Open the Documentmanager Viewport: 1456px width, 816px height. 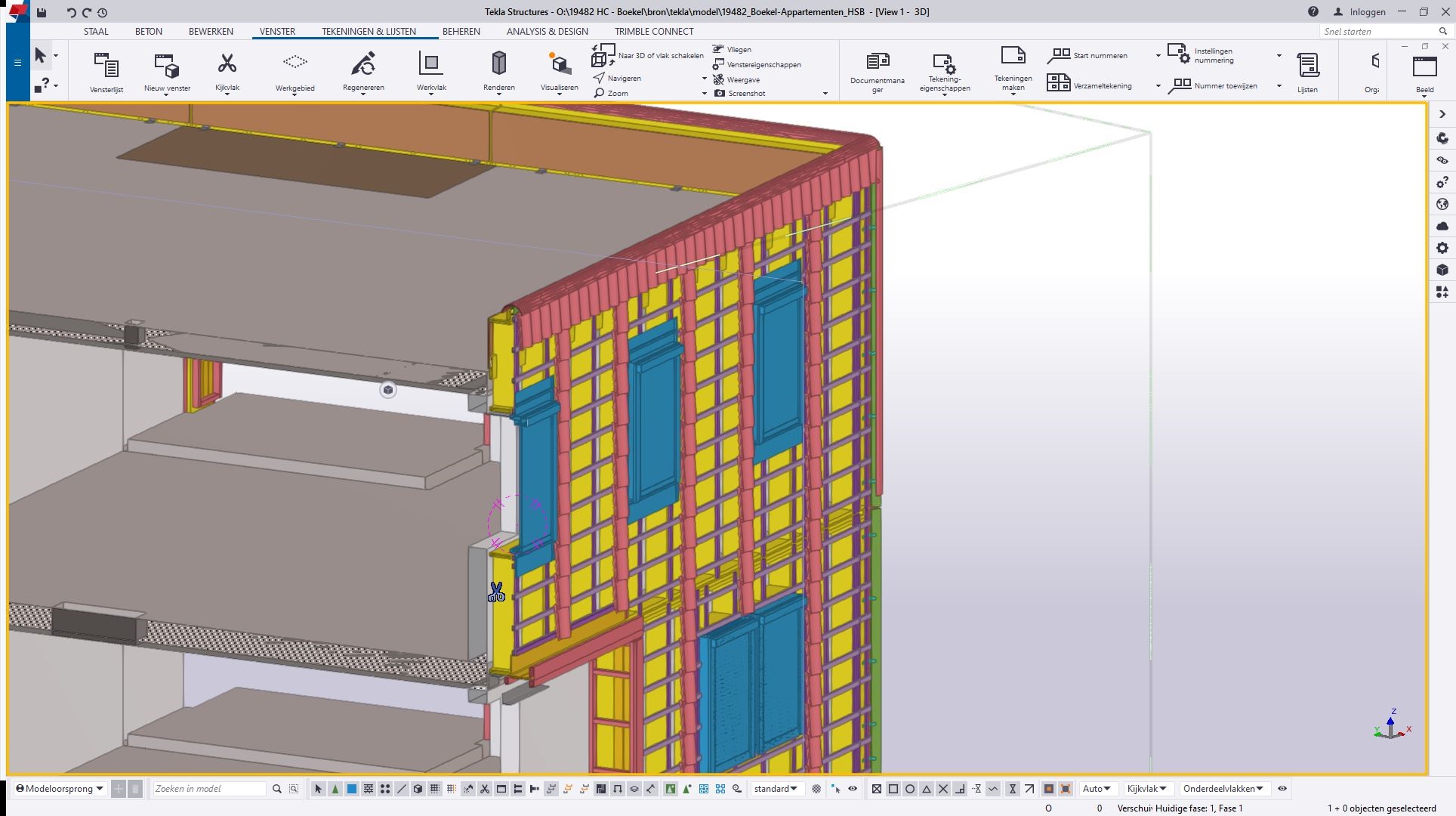pyautogui.click(x=877, y=73)
